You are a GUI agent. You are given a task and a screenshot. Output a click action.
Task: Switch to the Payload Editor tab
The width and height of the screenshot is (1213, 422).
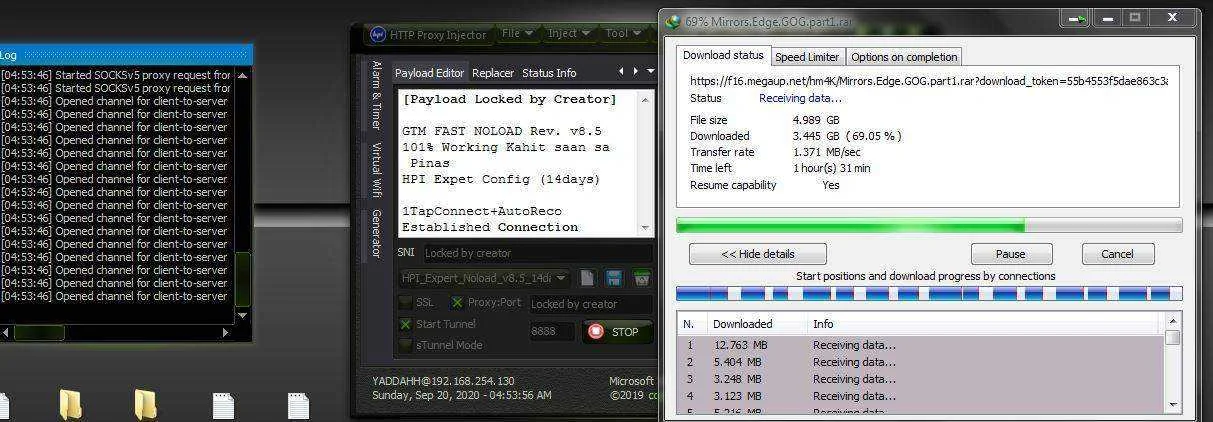[429, 73]
